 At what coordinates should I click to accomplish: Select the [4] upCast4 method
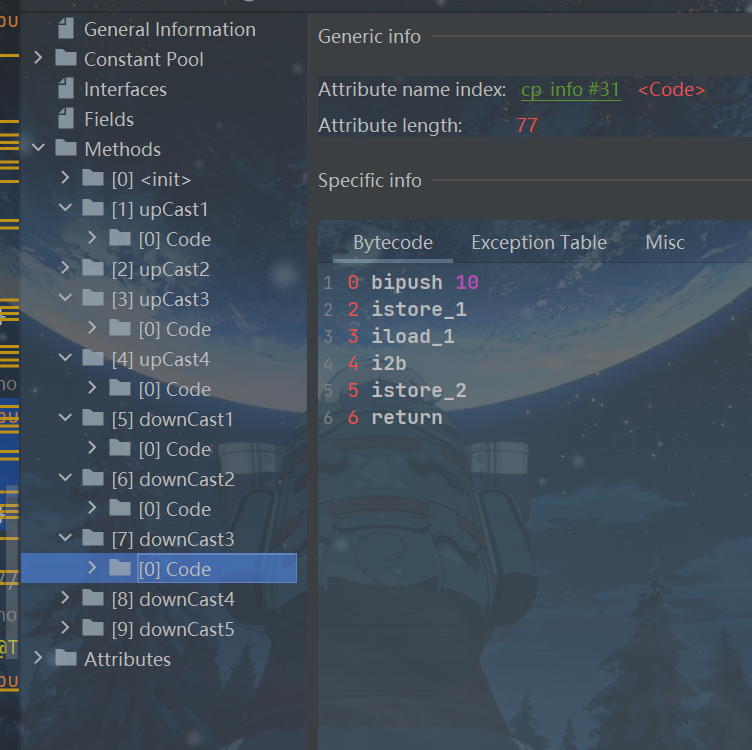(x=174, y=359)
